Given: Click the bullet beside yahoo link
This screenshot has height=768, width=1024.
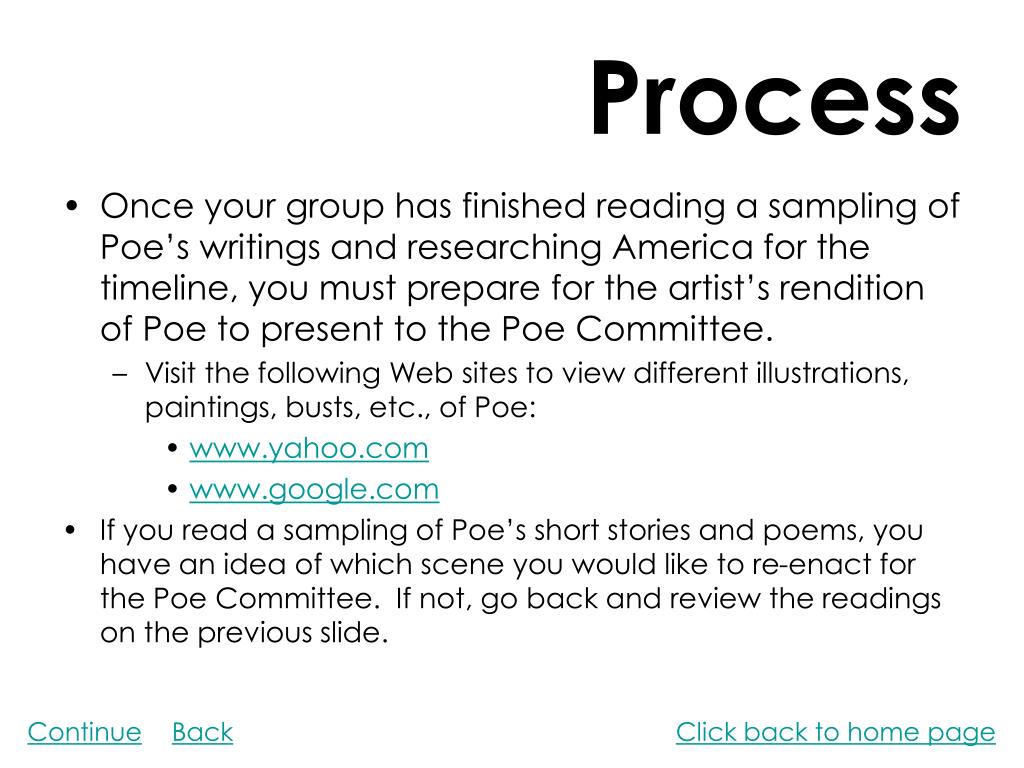Looking at the screenshot, I should (172, 449).
